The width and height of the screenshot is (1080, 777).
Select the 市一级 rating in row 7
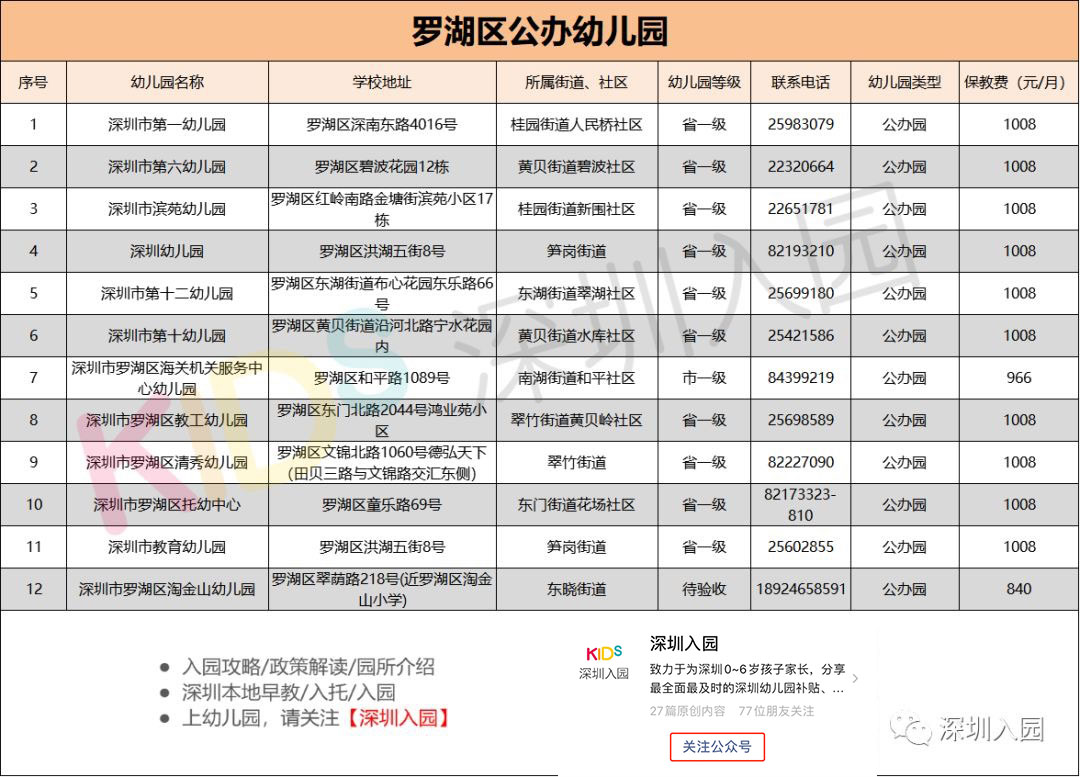click(x=703, y=377)
